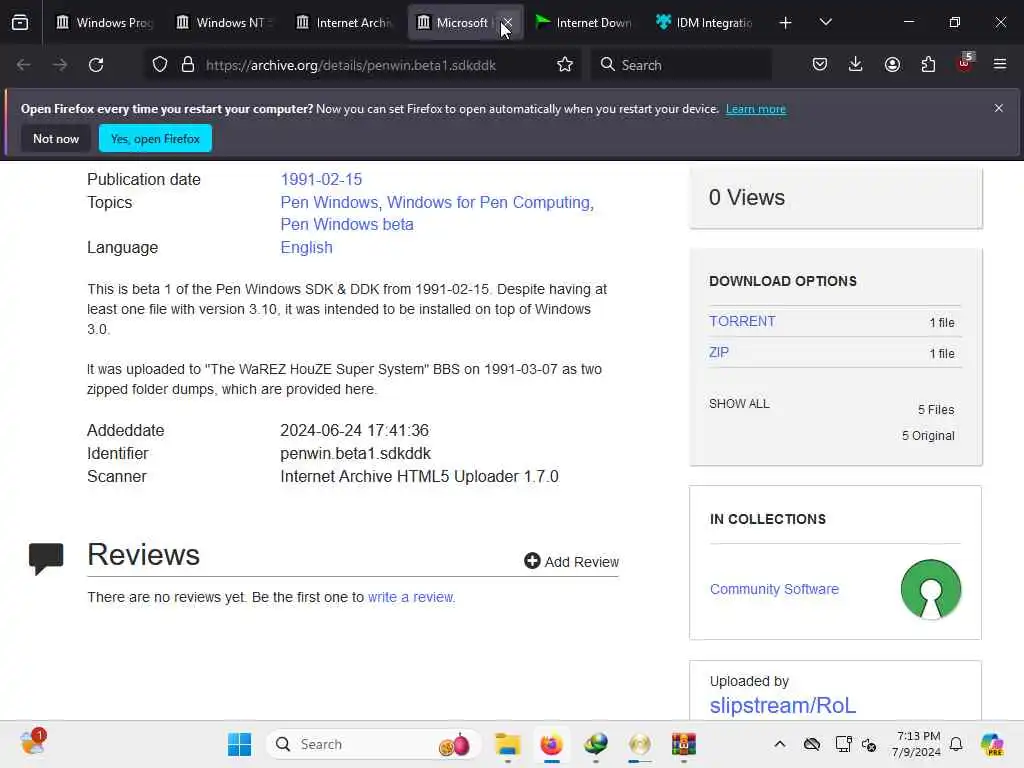Viewport: 1024px width, 768px height.
Task: Click write a review link
Action: tap(411, 598)
